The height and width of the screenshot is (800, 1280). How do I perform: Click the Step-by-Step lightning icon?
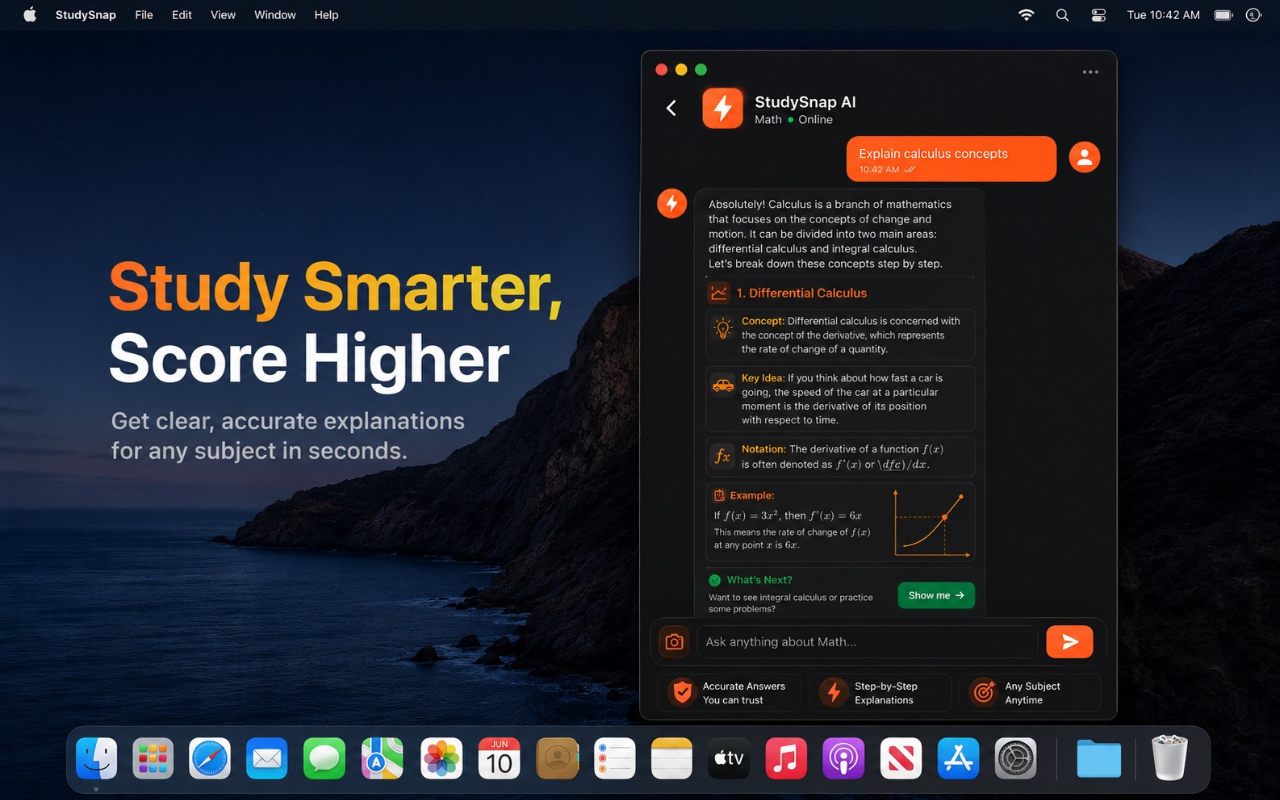pyautogui.click(x=834, y=692)
